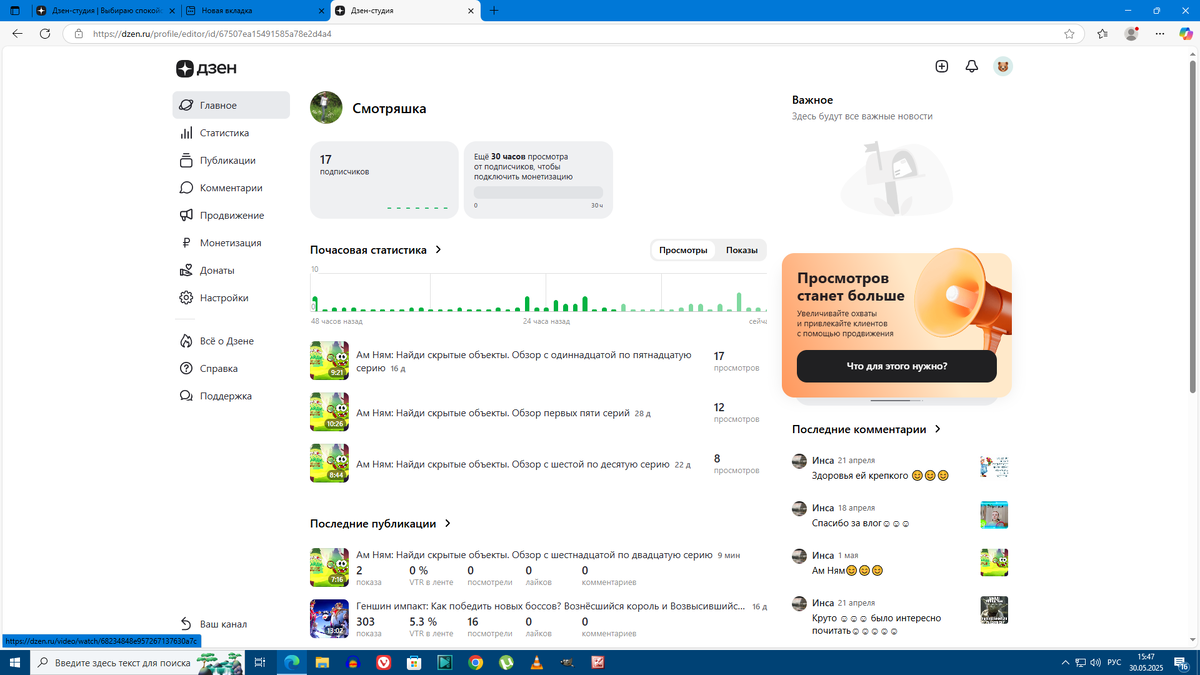Click the Ваш канал arrow icon
The height and width of the screenshot is (675, 1200).
pyautogui.click(x=186, y=624)
